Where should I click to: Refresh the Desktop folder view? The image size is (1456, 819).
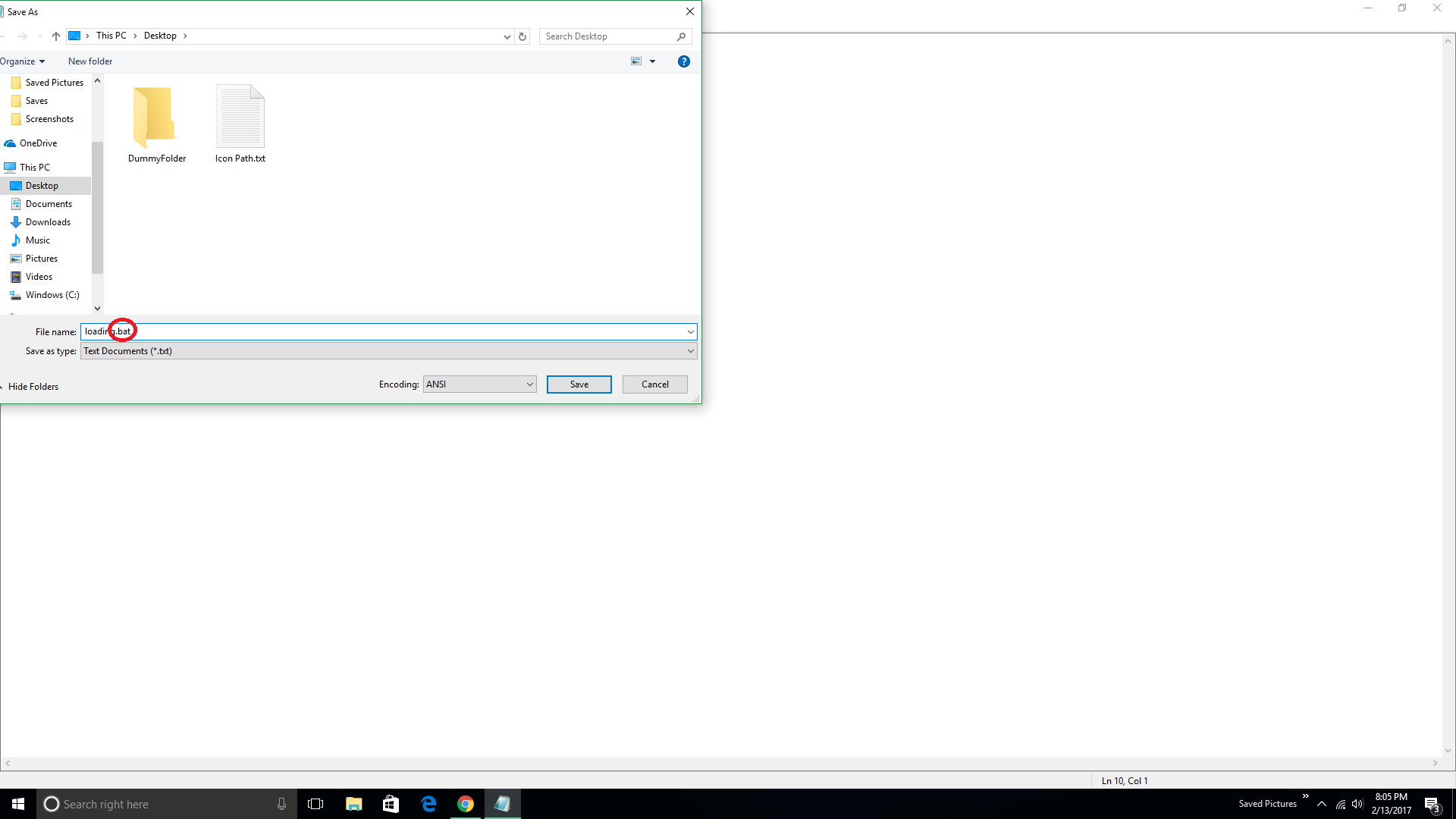(522, 36)
